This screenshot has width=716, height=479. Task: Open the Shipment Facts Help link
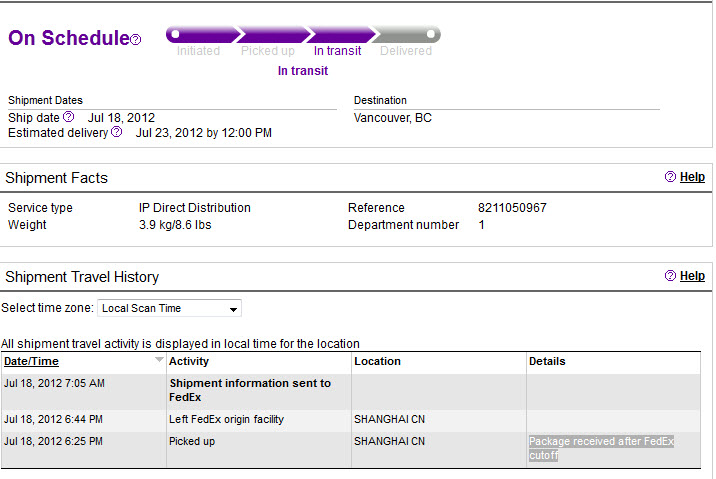692,177
